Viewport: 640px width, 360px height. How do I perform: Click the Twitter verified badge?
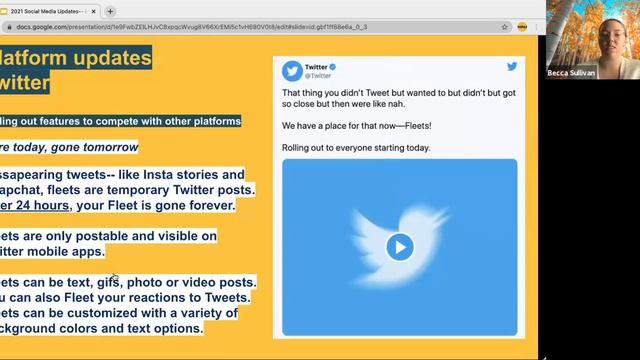click(x=333, y=67)
